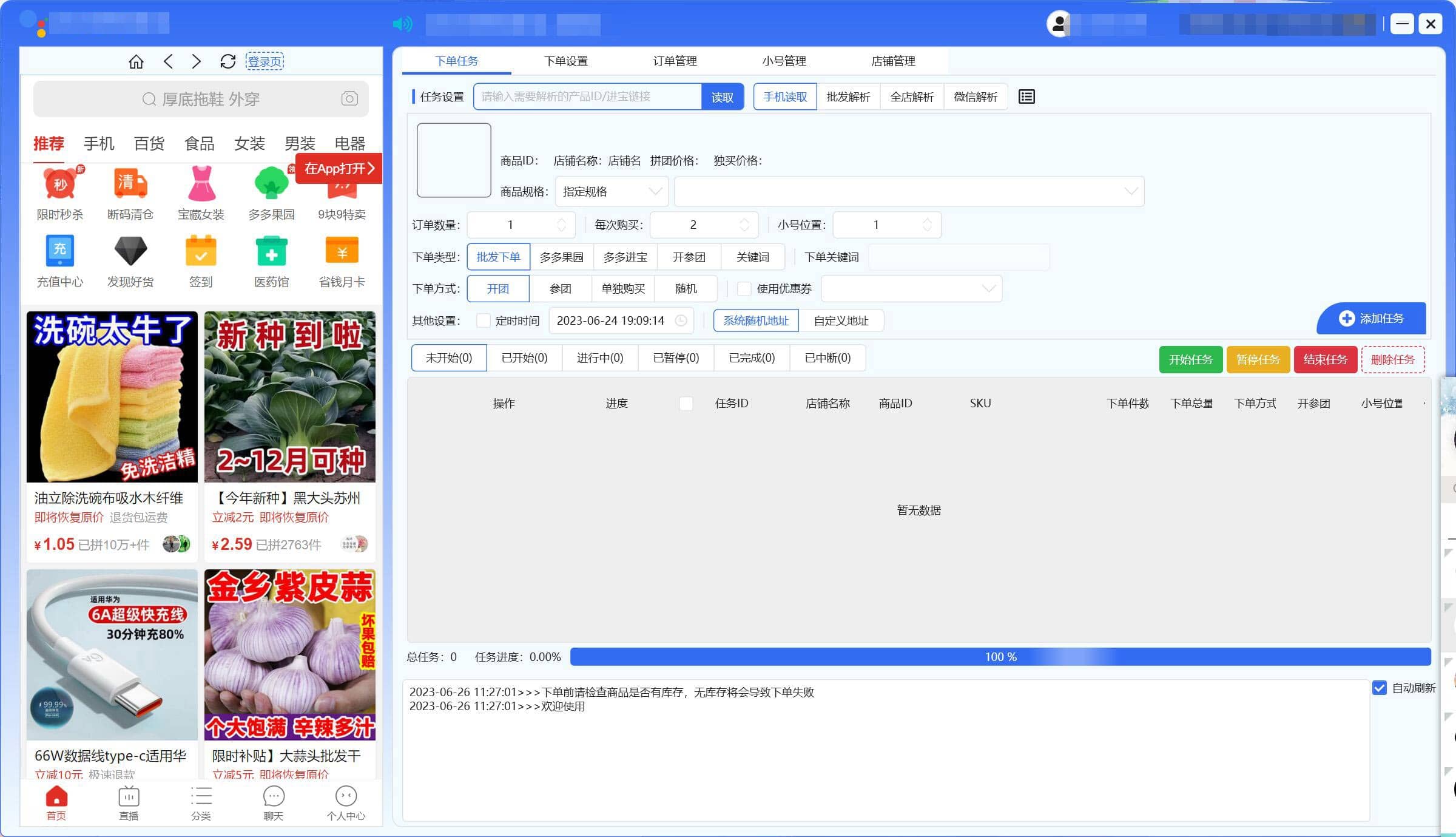This screenshot has height=837, width=1456.
Task: Click the 100 % progress bar
Action: click(x=1000, y=657)
